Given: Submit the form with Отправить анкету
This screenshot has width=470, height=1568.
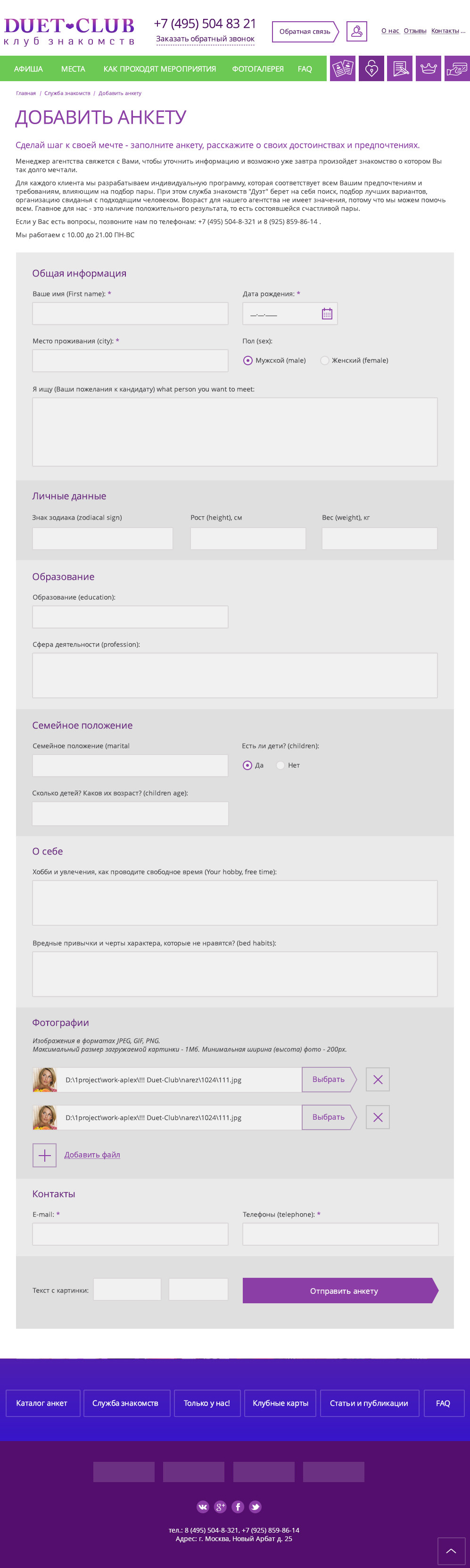Looking at the screenshot, I should tap(340, 1291).
